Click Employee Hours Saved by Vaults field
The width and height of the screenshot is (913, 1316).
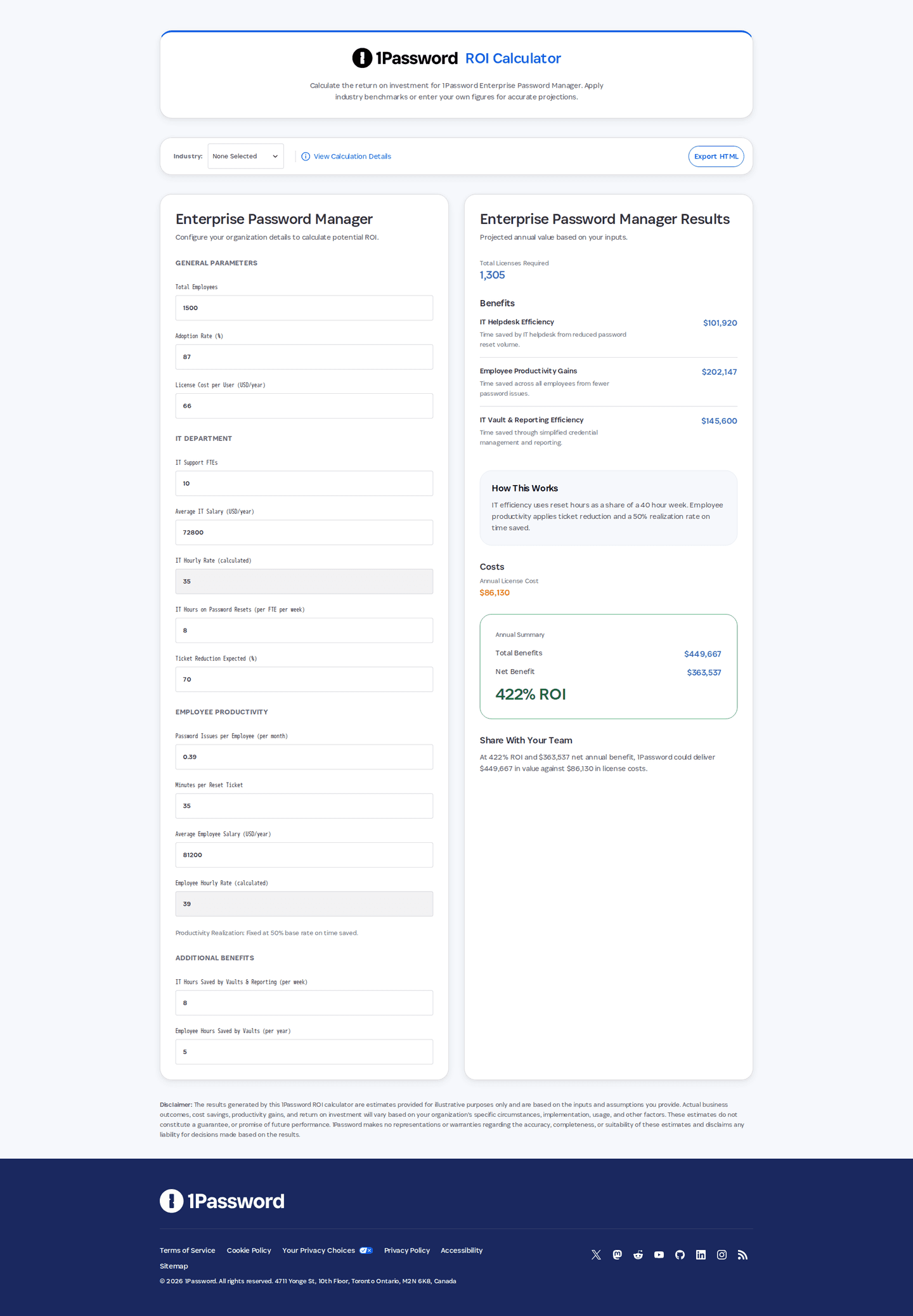pos(304,1052)
